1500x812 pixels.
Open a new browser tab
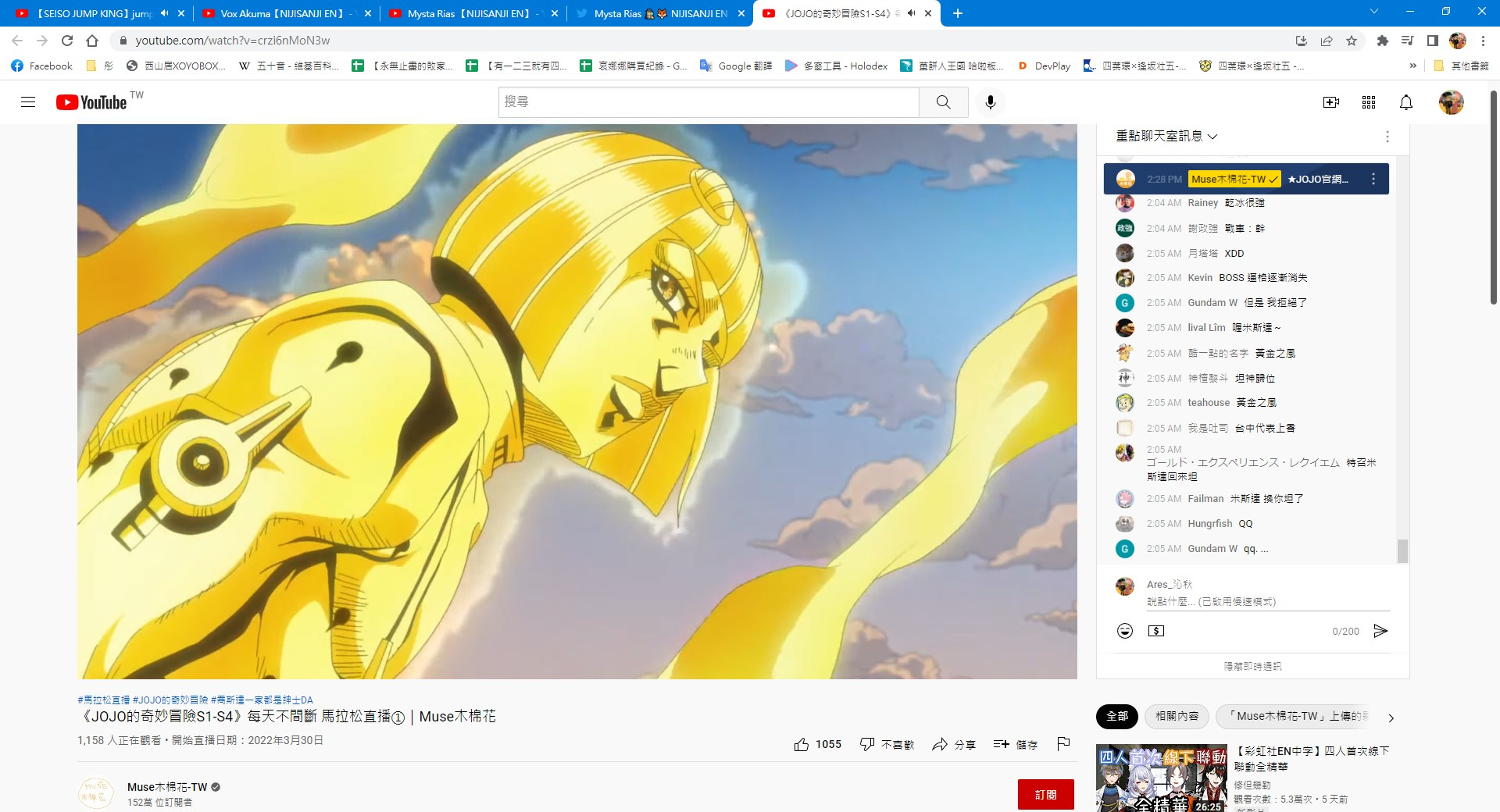[958, 13]
